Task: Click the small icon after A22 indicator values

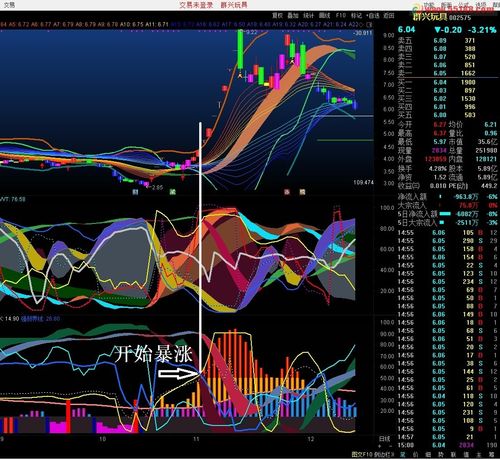Action: click(369, 24)
